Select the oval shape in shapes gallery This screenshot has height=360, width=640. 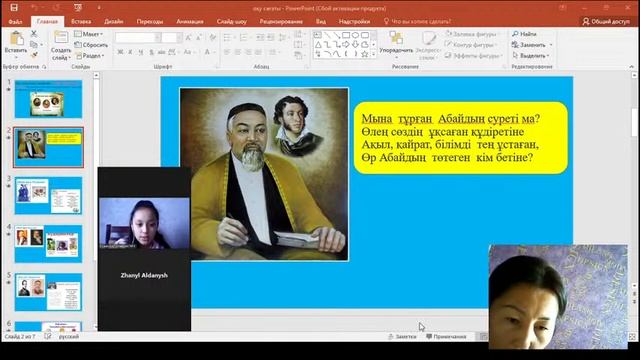point(355,35)
